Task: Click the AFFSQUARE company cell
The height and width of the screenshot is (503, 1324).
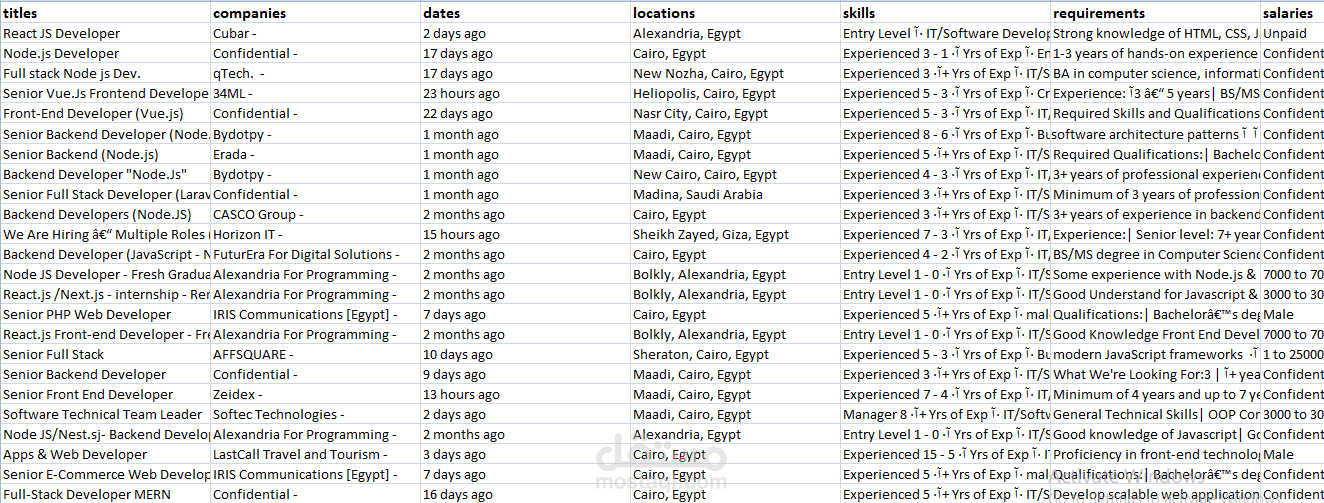Action: pyautogui.click(x=315, y=354)
